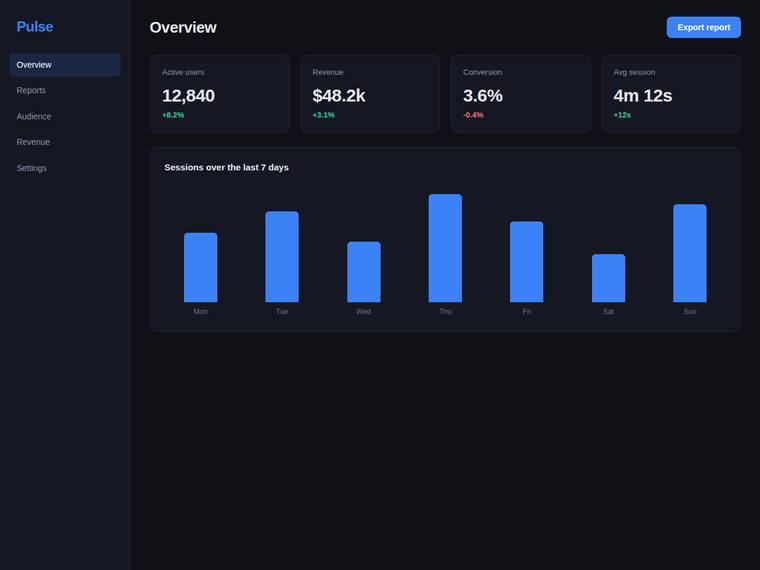
Task: Select the Active users stat card
Action: click(x=220, y=94)
